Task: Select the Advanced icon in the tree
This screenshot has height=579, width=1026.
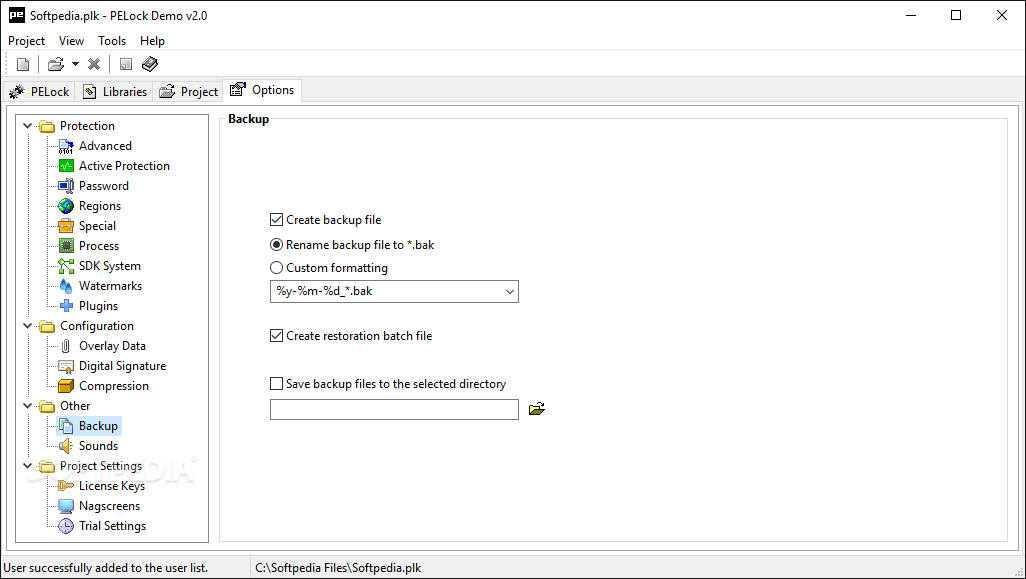Action: (x=66, y=146)
